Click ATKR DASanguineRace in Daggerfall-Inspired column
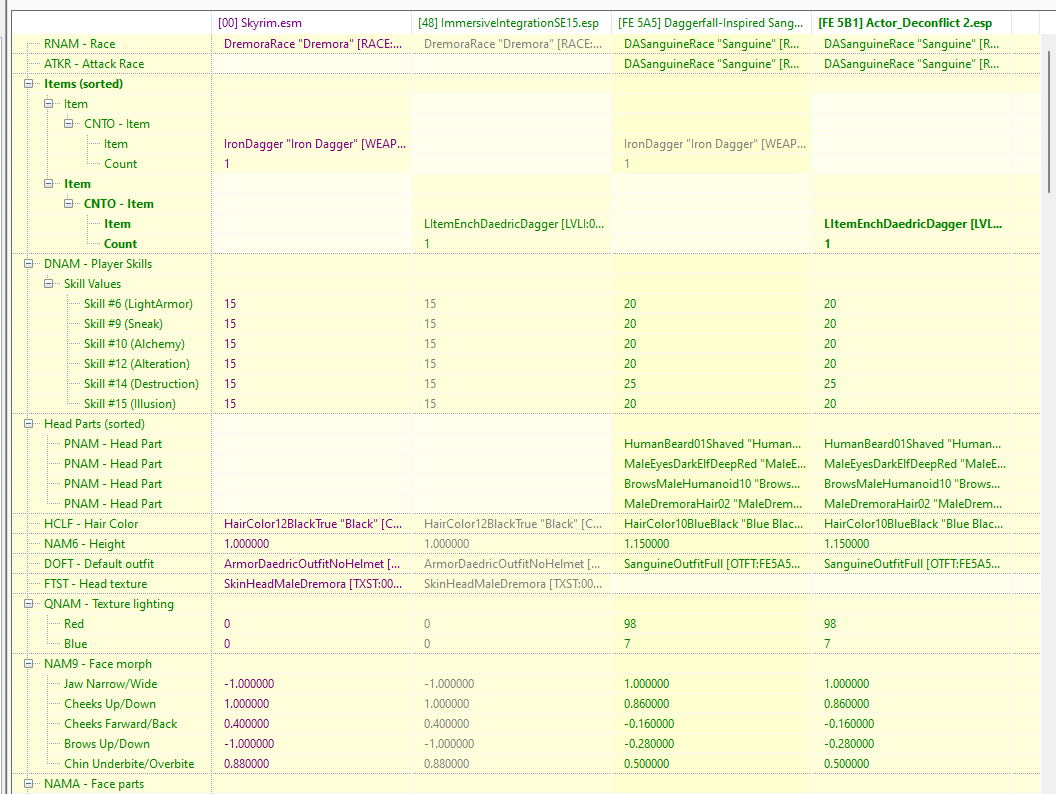 (711, 64)
